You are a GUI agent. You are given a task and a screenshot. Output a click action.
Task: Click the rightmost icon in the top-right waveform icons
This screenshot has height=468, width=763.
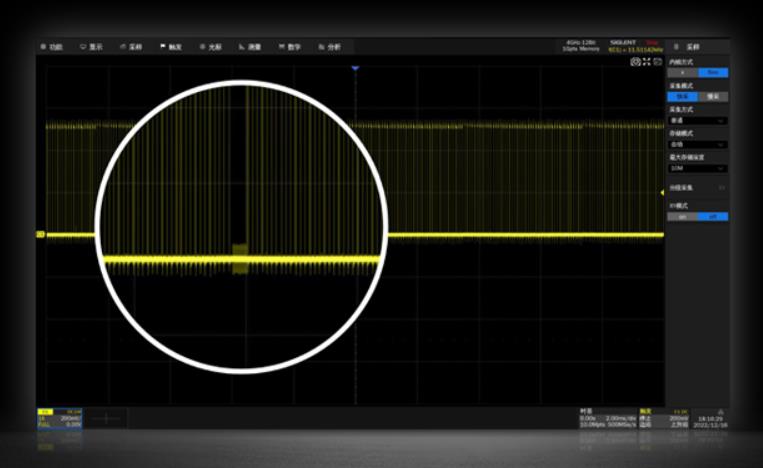(657, 62)
